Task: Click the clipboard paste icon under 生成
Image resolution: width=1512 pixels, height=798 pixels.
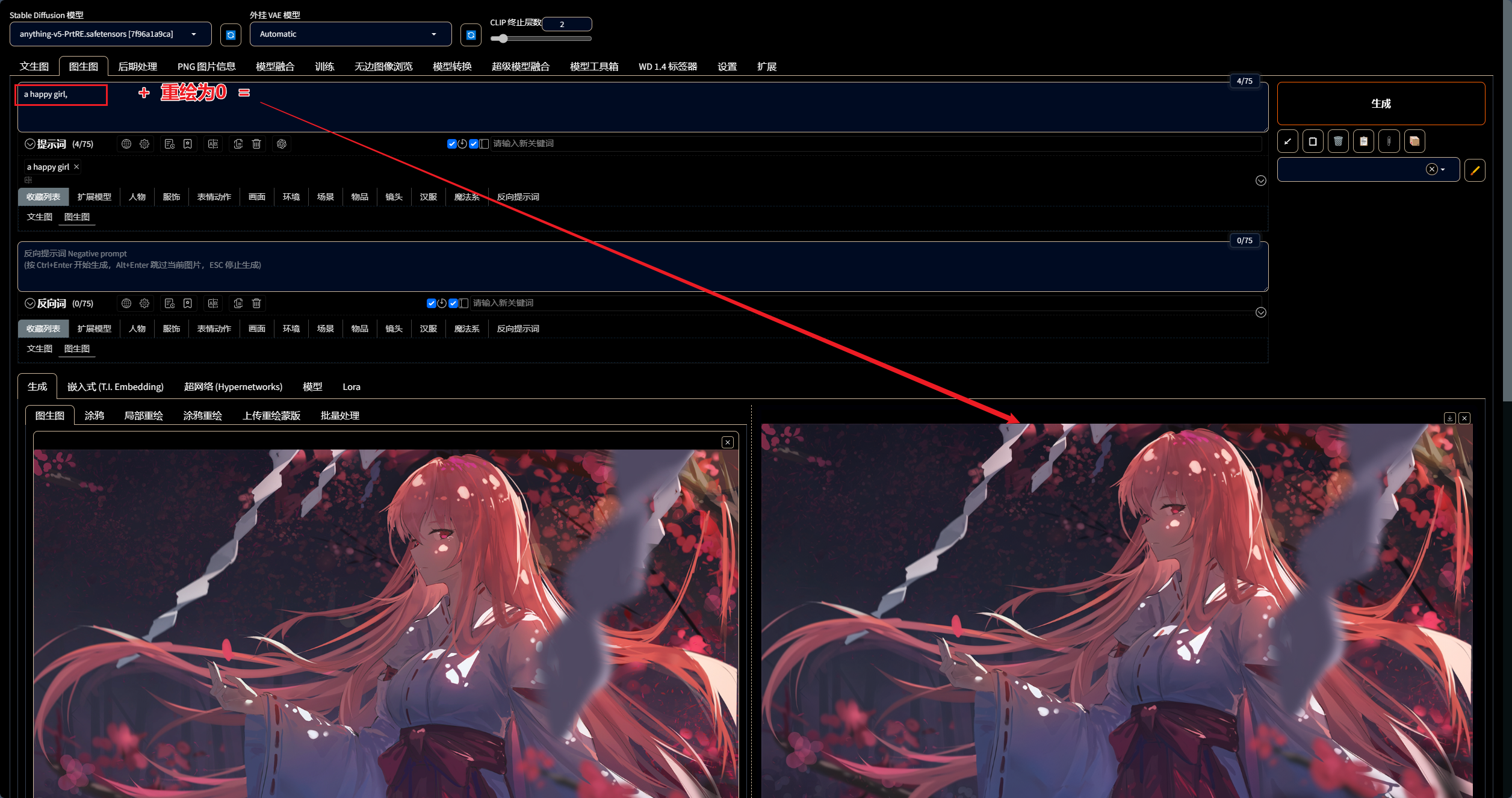Action: (x=1363, y=141)
